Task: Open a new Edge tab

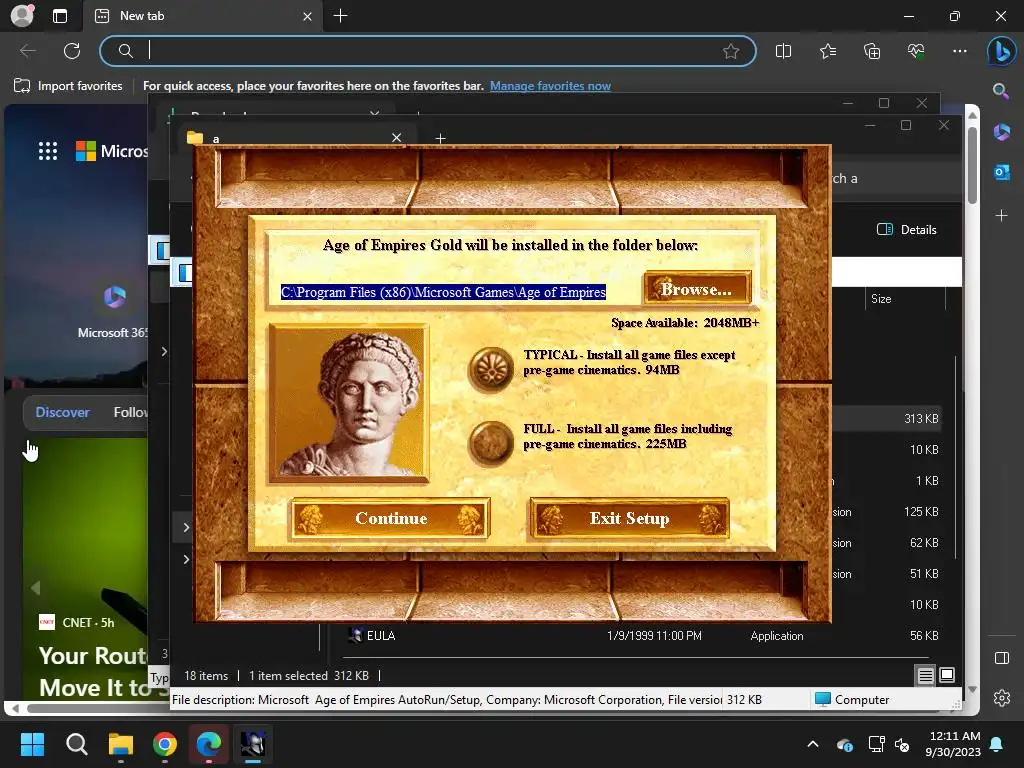Action: tap(340, 16)
